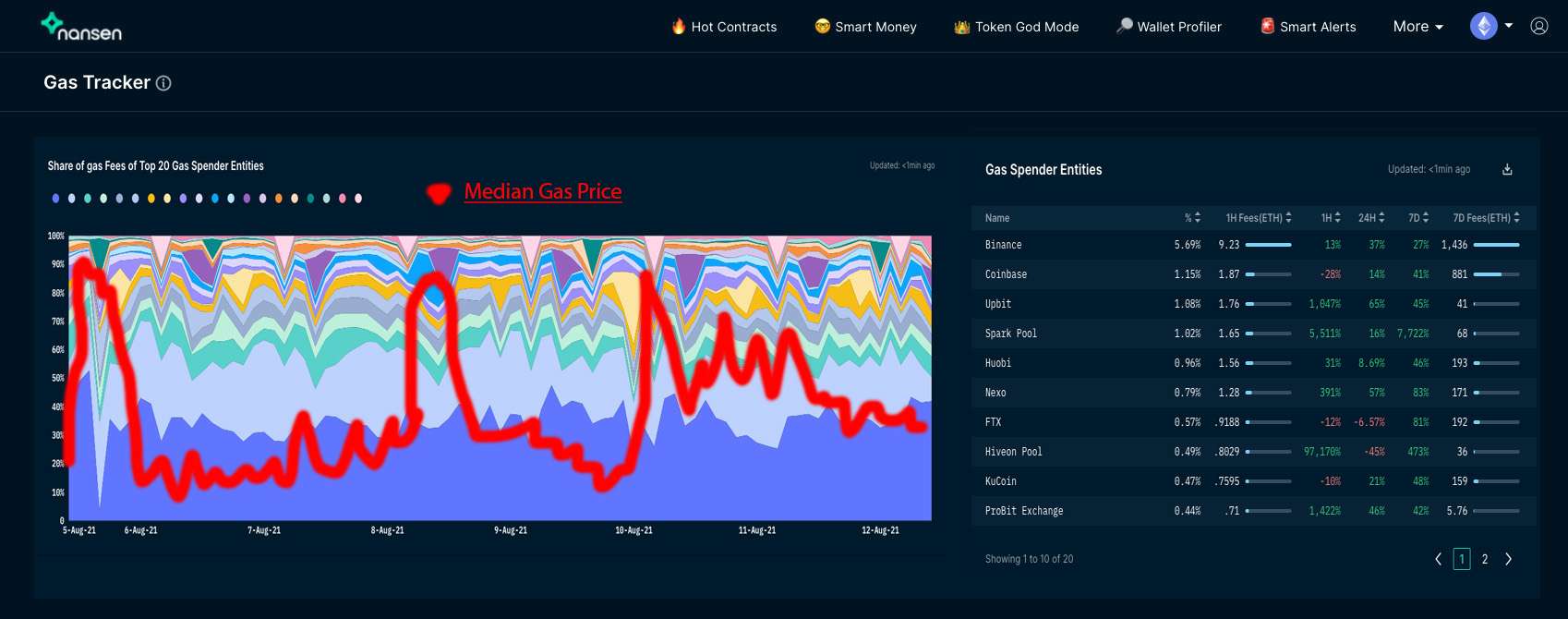Go to Token God Mode

1016,27
